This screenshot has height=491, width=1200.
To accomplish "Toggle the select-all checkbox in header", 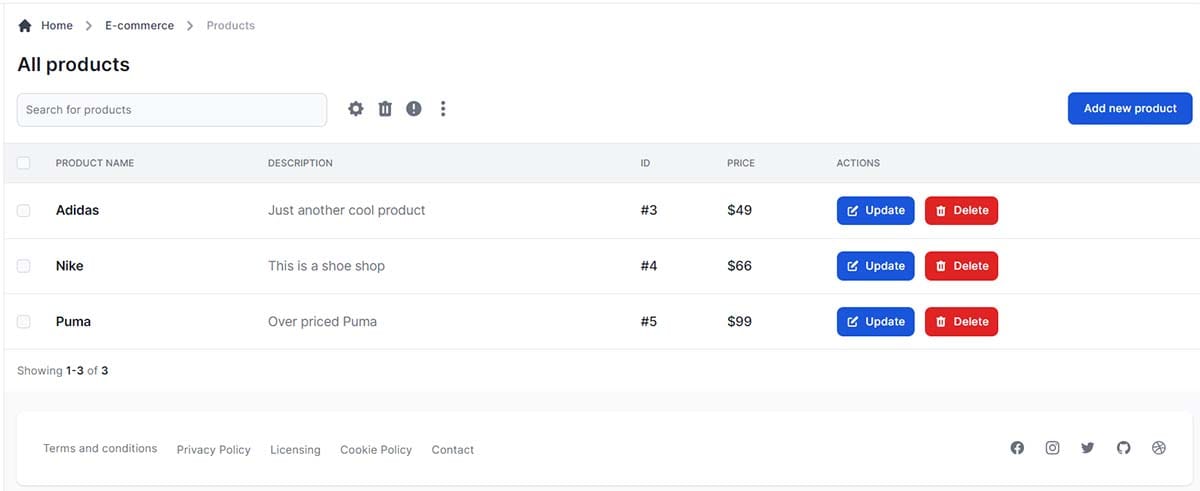I will pyautogui.click(x=24, y=163).
